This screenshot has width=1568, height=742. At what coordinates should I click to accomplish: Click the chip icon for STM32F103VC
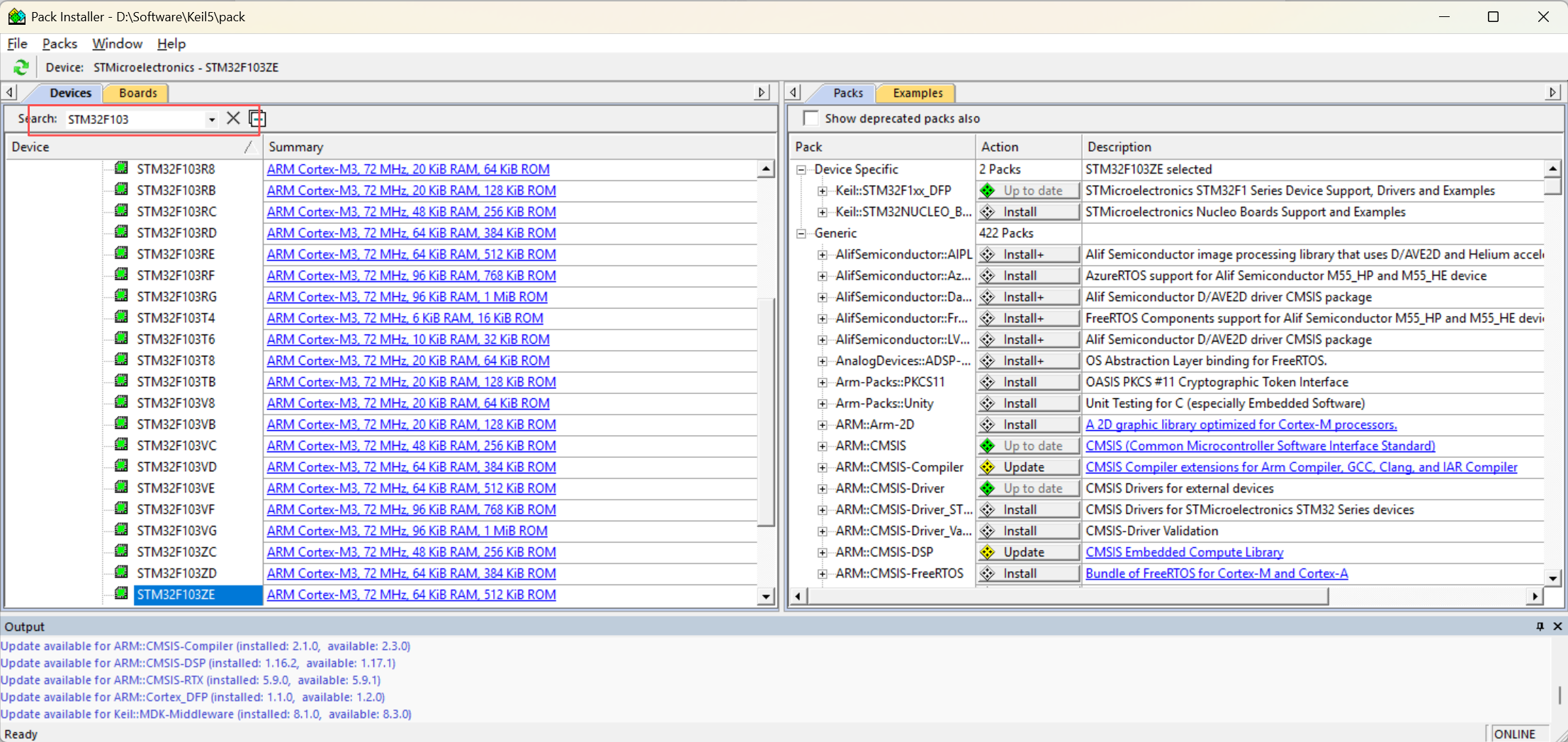click(x=122, y=444)
